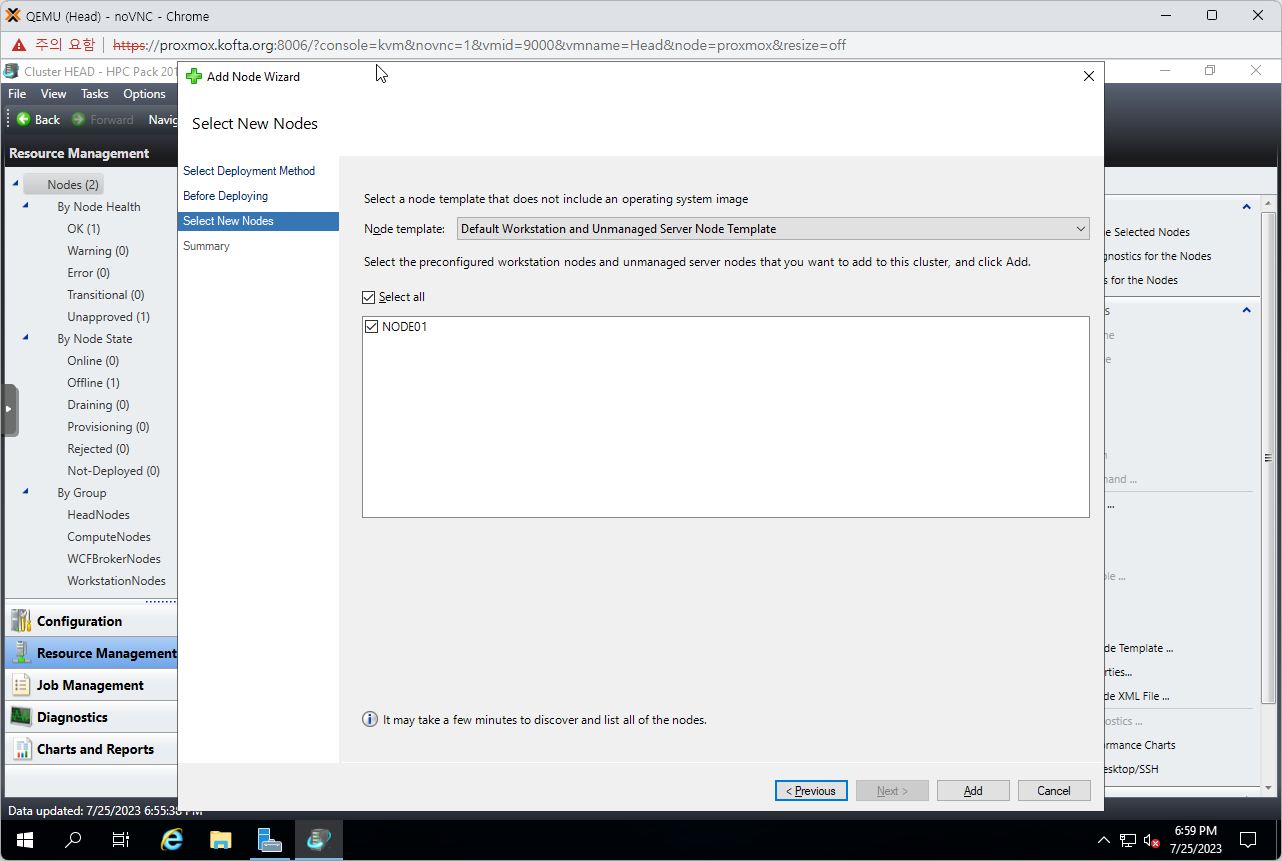Uncheck the Select all checkbox
Screen dimensions: 1282x861
370,297
